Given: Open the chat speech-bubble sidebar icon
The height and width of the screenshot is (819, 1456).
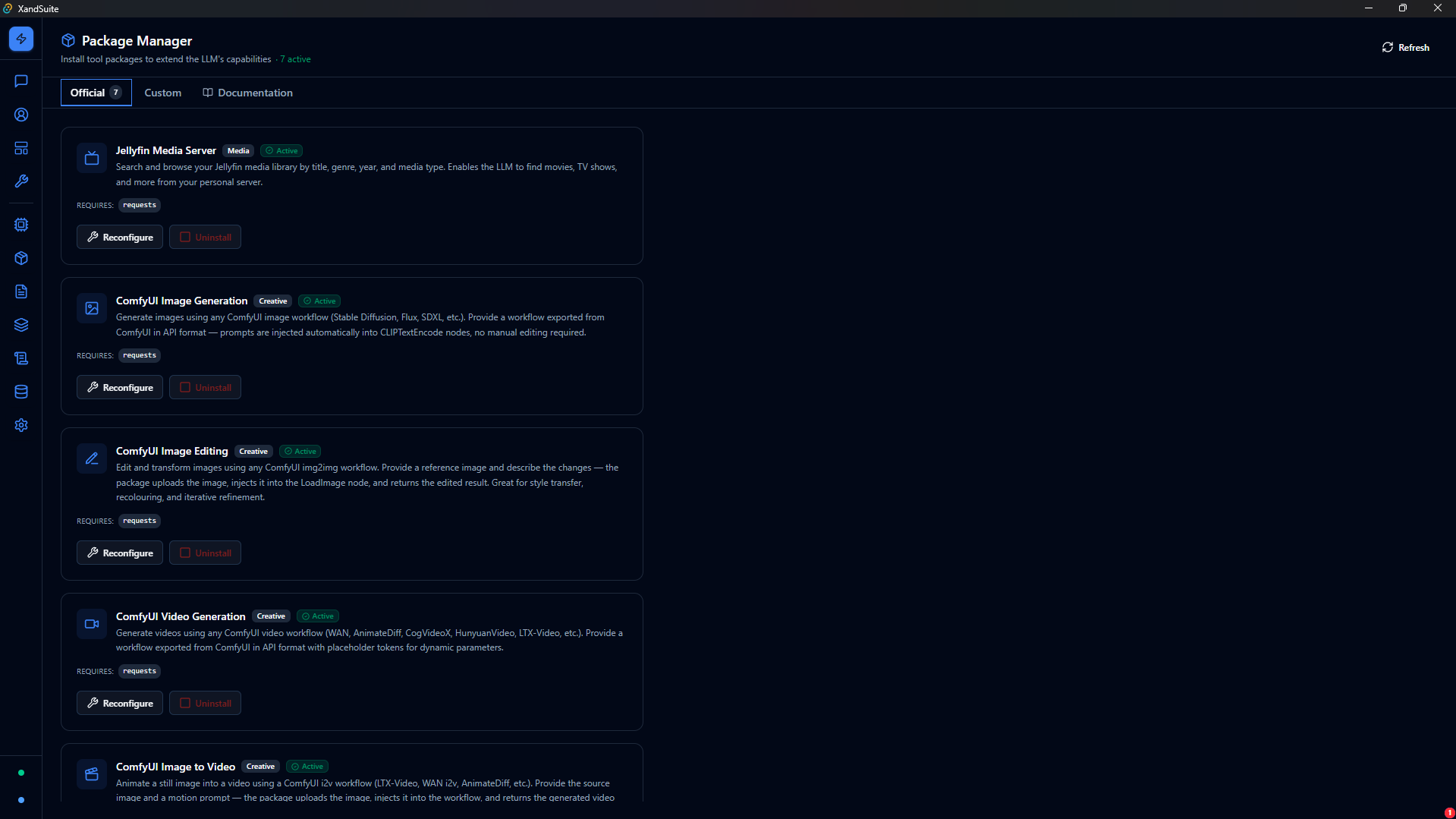Looking at the screenshot, I should 20,81.
